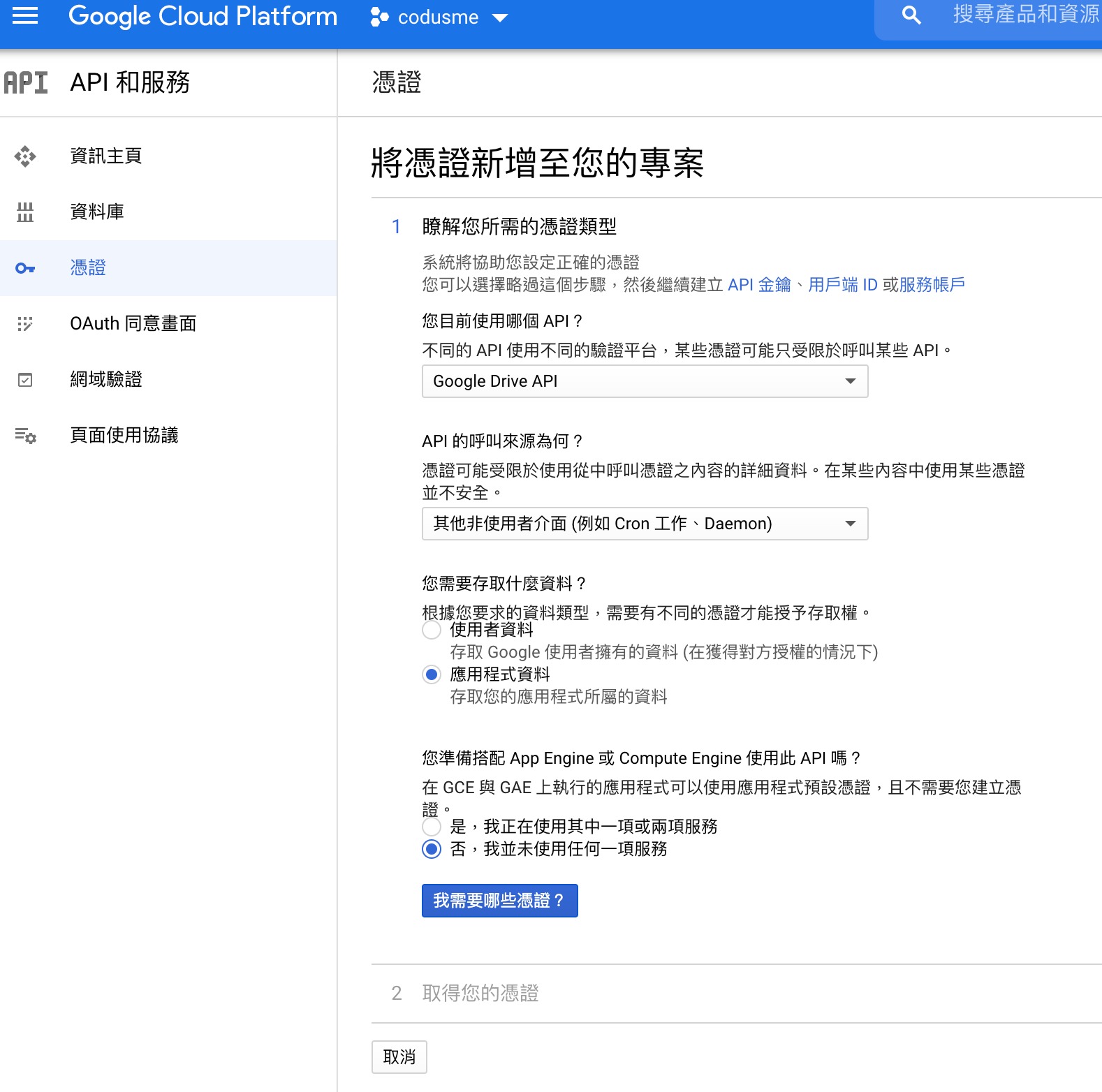Open the codusme project selector dropdown
This screenshot has height=1092, width=1102.
click(x=439, y=17)
